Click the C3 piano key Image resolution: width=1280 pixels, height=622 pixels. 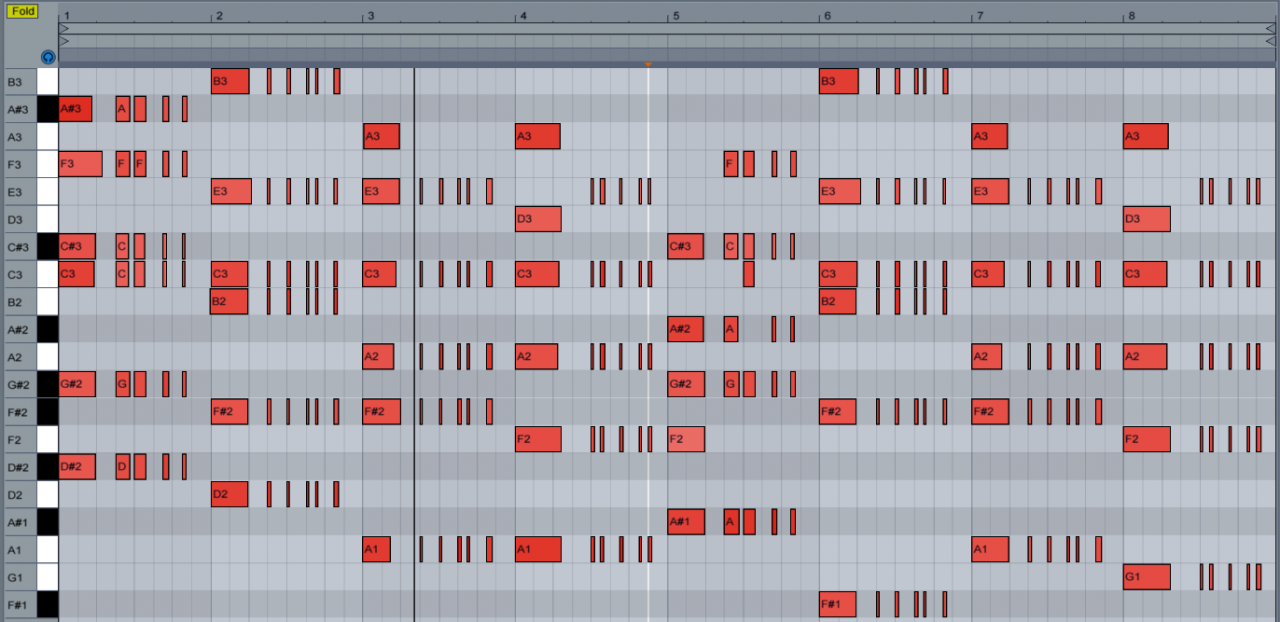[48, 274]
